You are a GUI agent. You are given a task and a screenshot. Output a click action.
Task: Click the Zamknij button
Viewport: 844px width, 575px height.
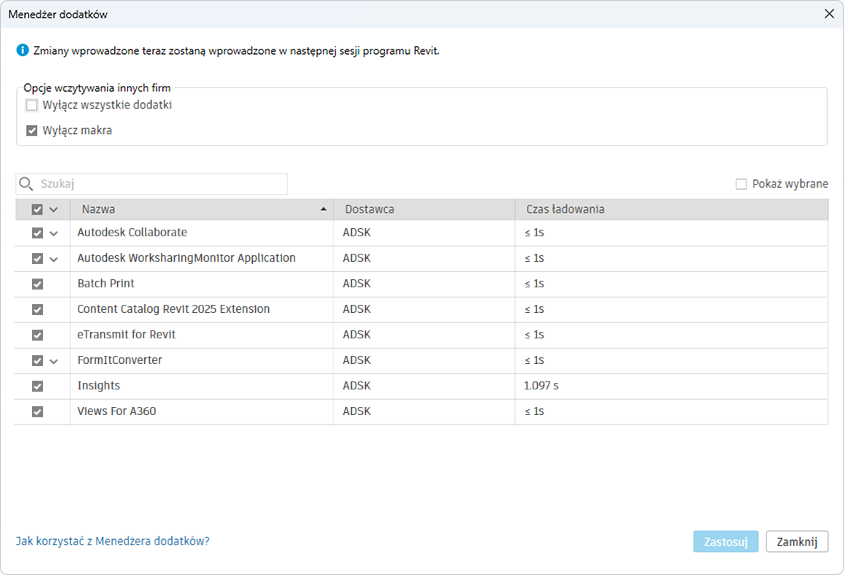click(797, 542)
